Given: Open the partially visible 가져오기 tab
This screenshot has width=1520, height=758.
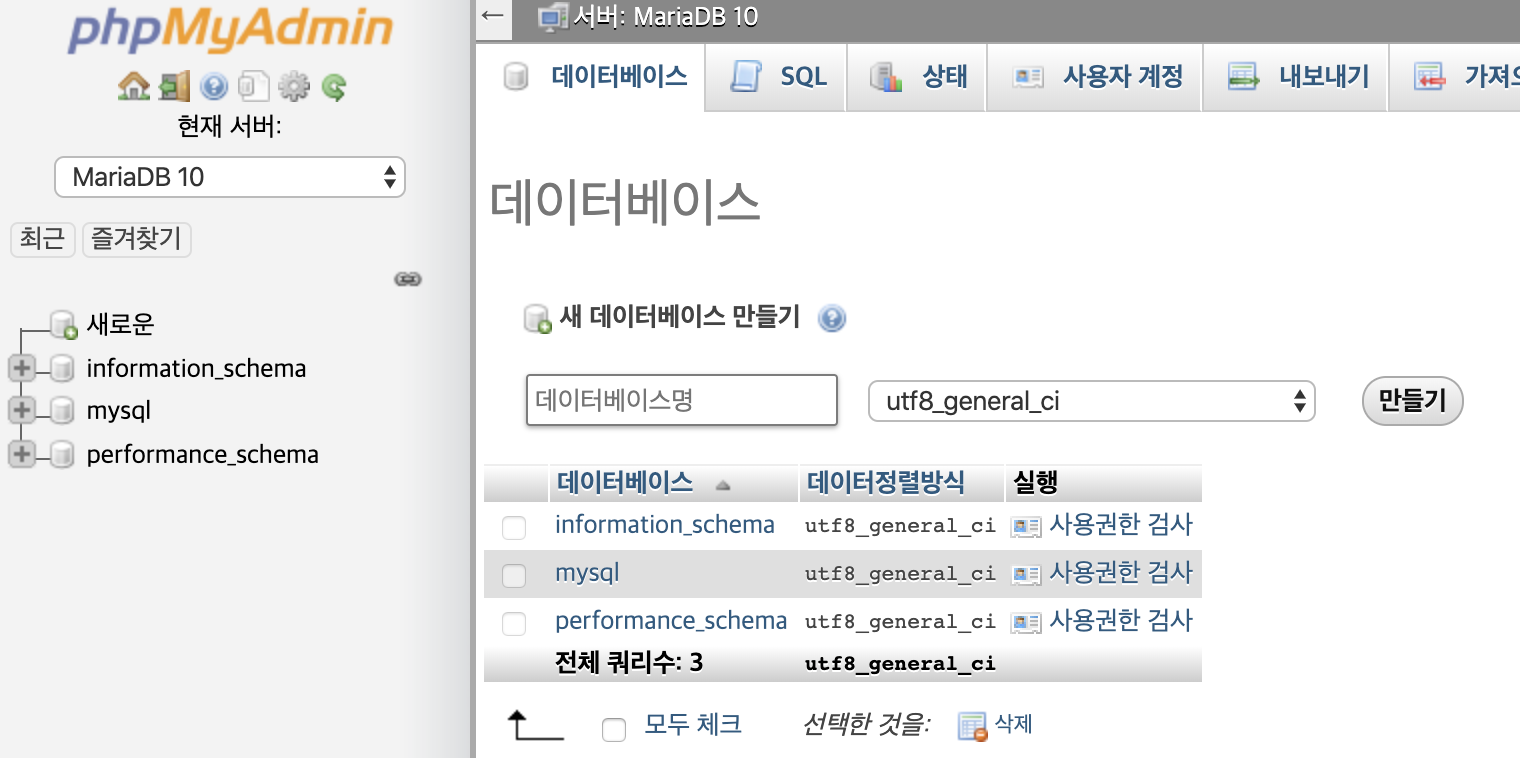Looking at the screenshot, I should (1456, 77).
